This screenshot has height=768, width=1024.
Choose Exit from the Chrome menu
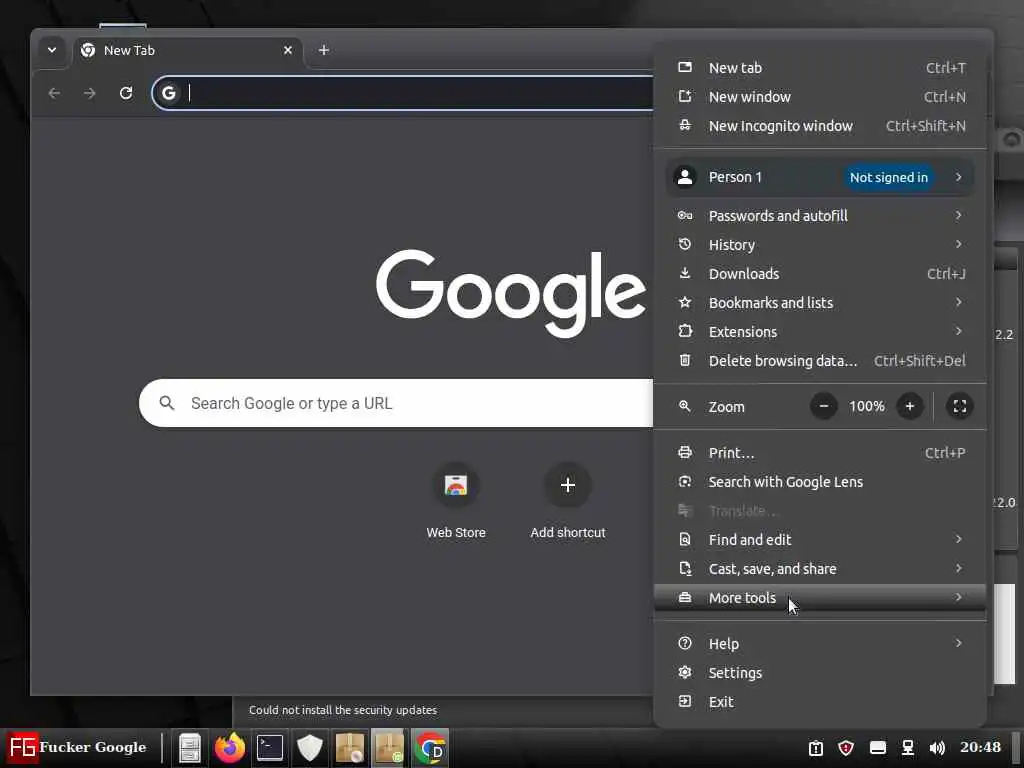[820, 701]
